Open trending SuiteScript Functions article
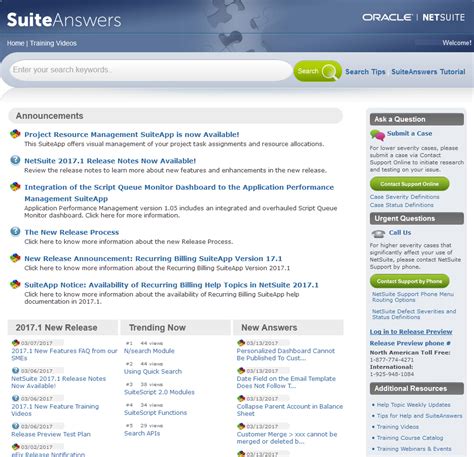Screen dimensions: 474x457 point(155,413)
